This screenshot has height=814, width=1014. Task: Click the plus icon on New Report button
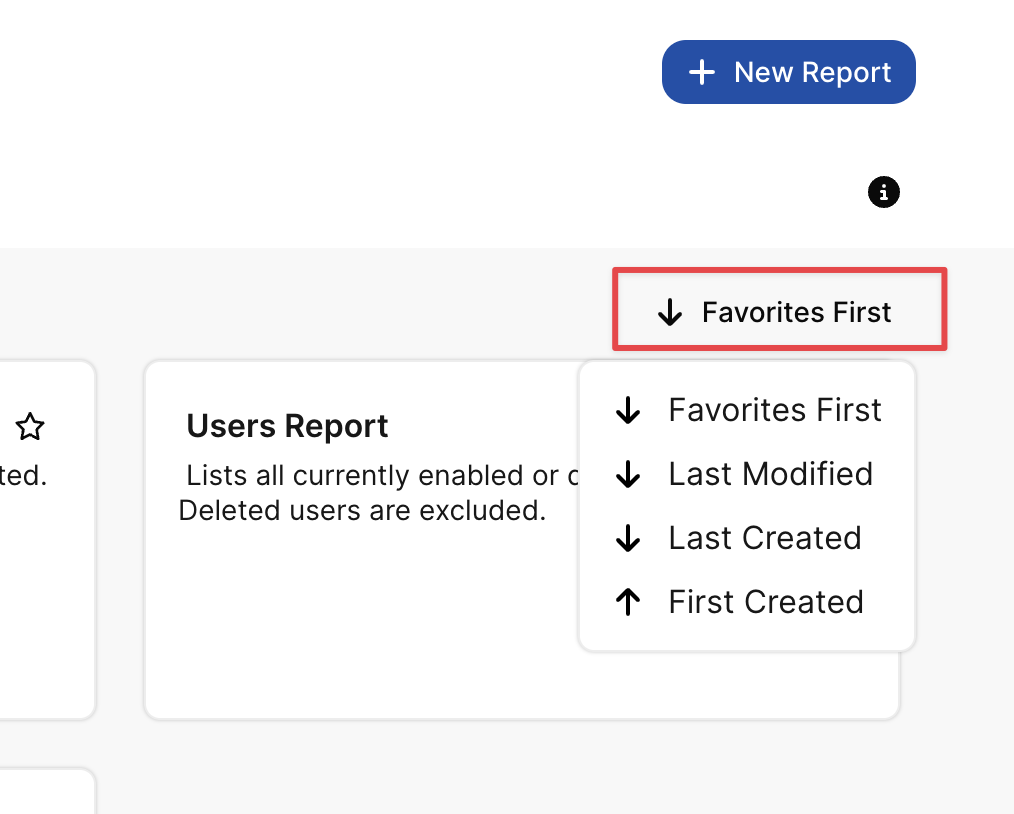[x=702, y=71]
